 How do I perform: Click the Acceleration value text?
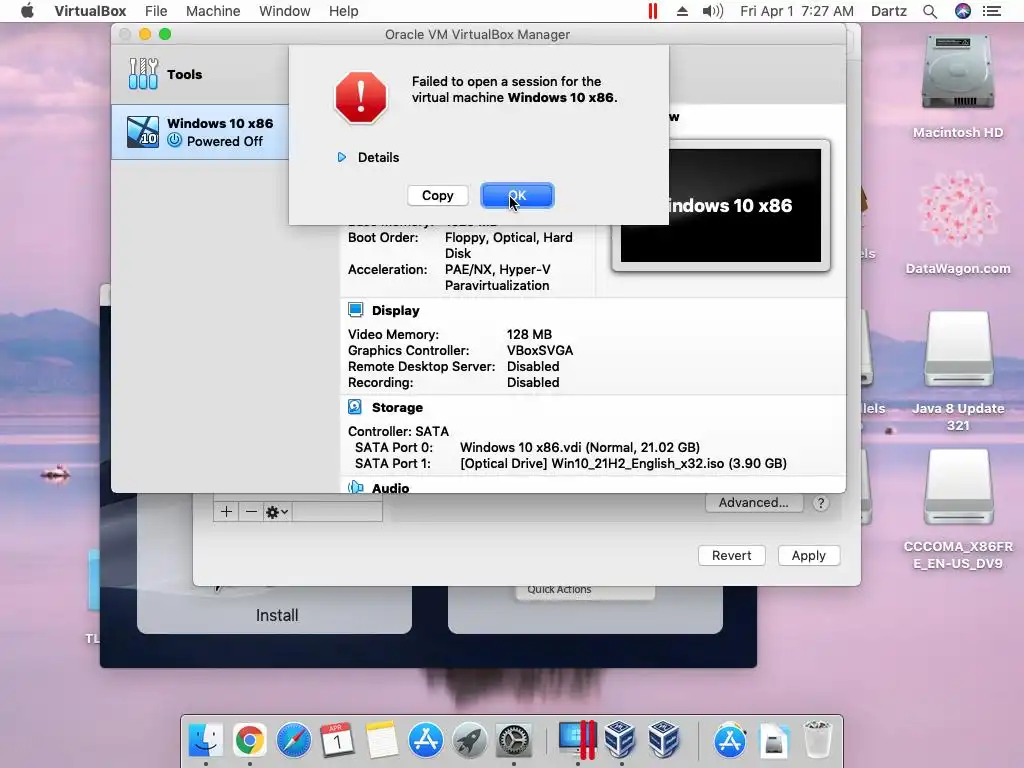(498, 278)
